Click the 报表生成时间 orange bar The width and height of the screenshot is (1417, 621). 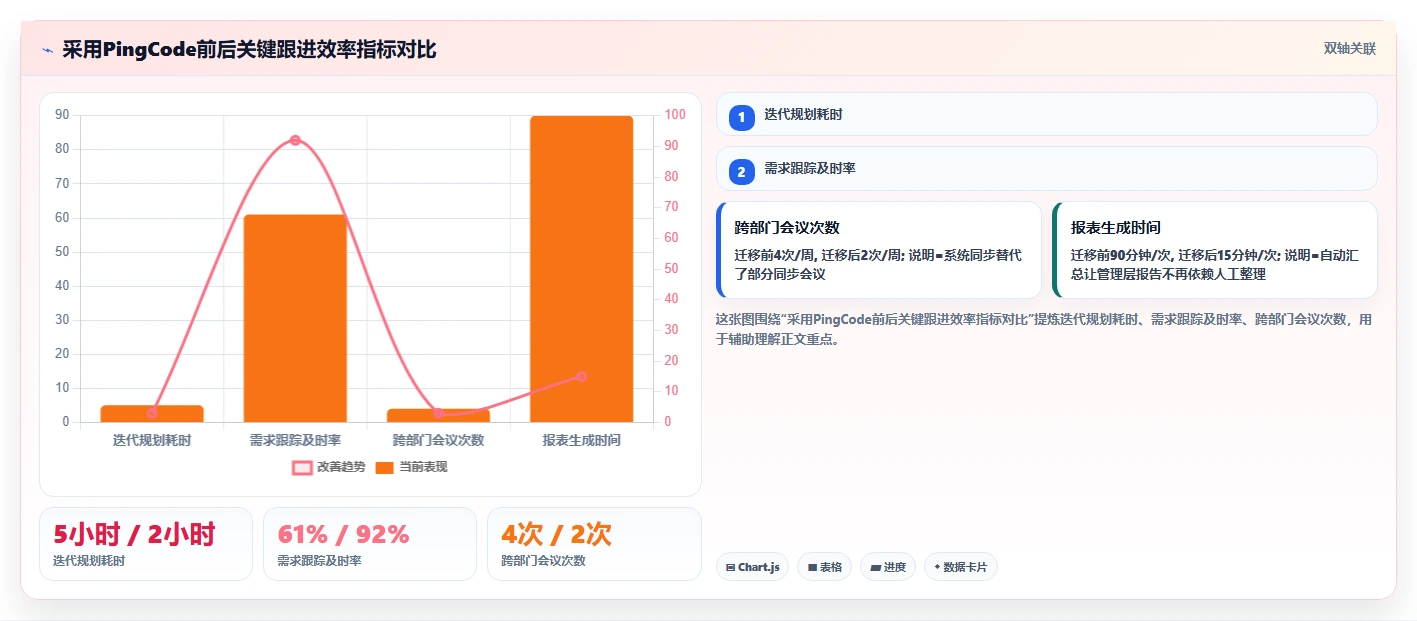pyautogui.click(x=581, y=269)
